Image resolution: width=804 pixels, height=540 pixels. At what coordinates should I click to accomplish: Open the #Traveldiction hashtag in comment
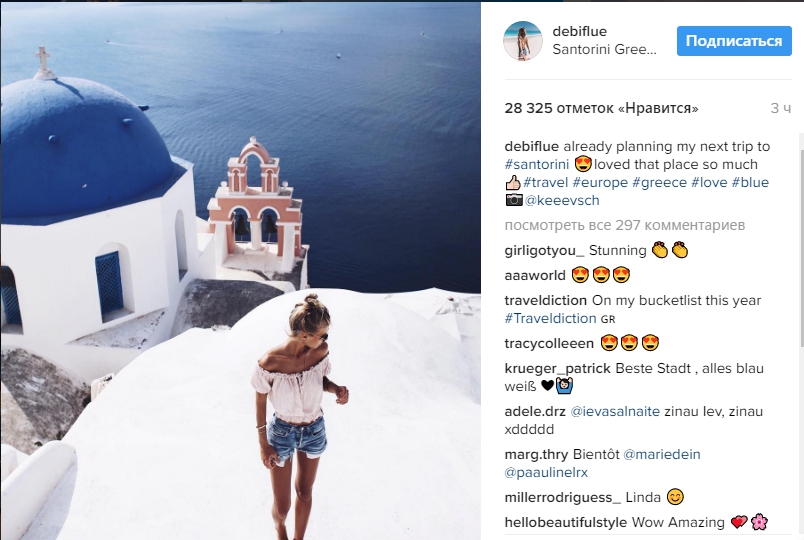click(550, 318)
